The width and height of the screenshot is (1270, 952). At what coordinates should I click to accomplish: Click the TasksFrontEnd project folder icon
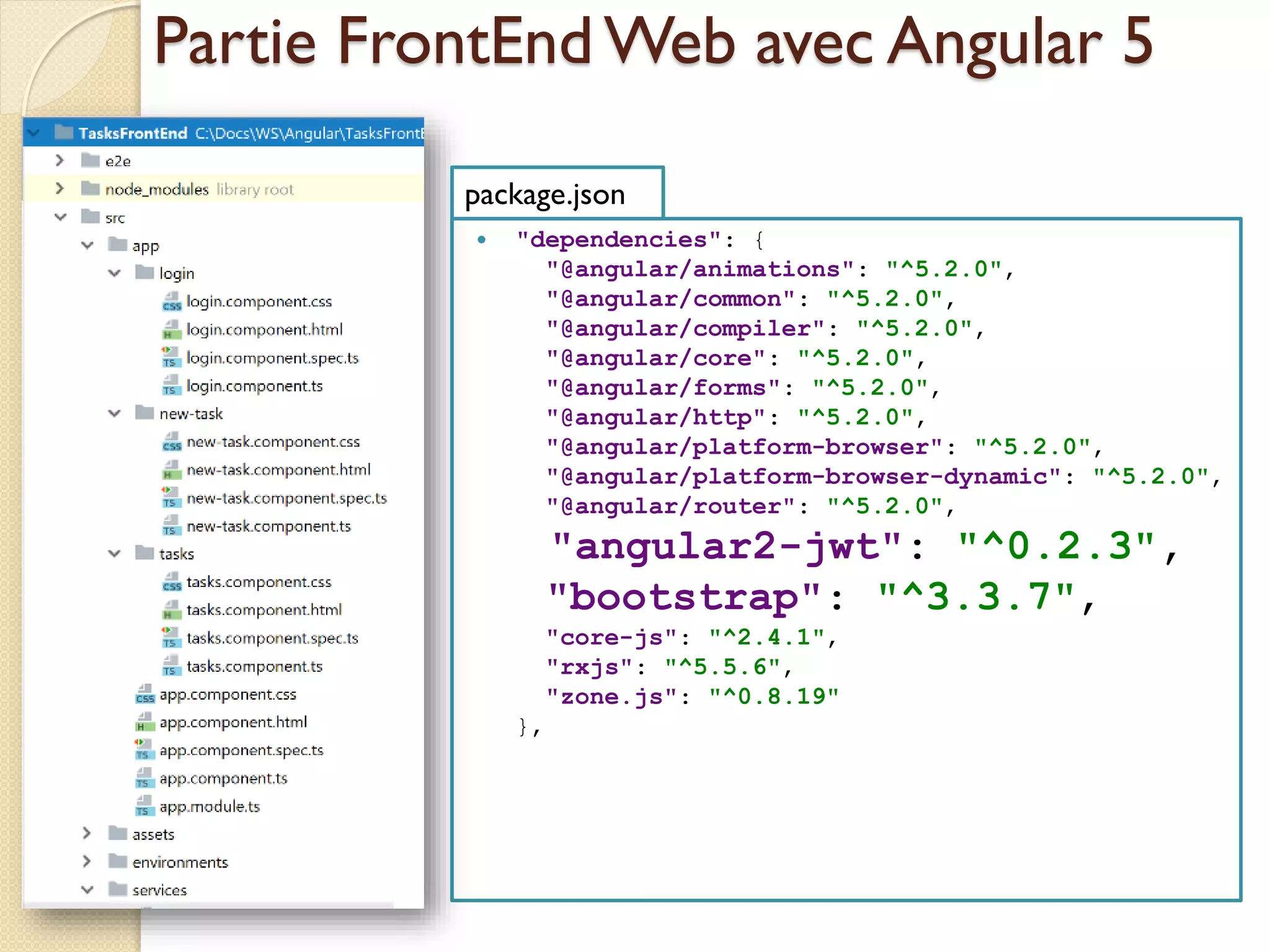point(63,133)
